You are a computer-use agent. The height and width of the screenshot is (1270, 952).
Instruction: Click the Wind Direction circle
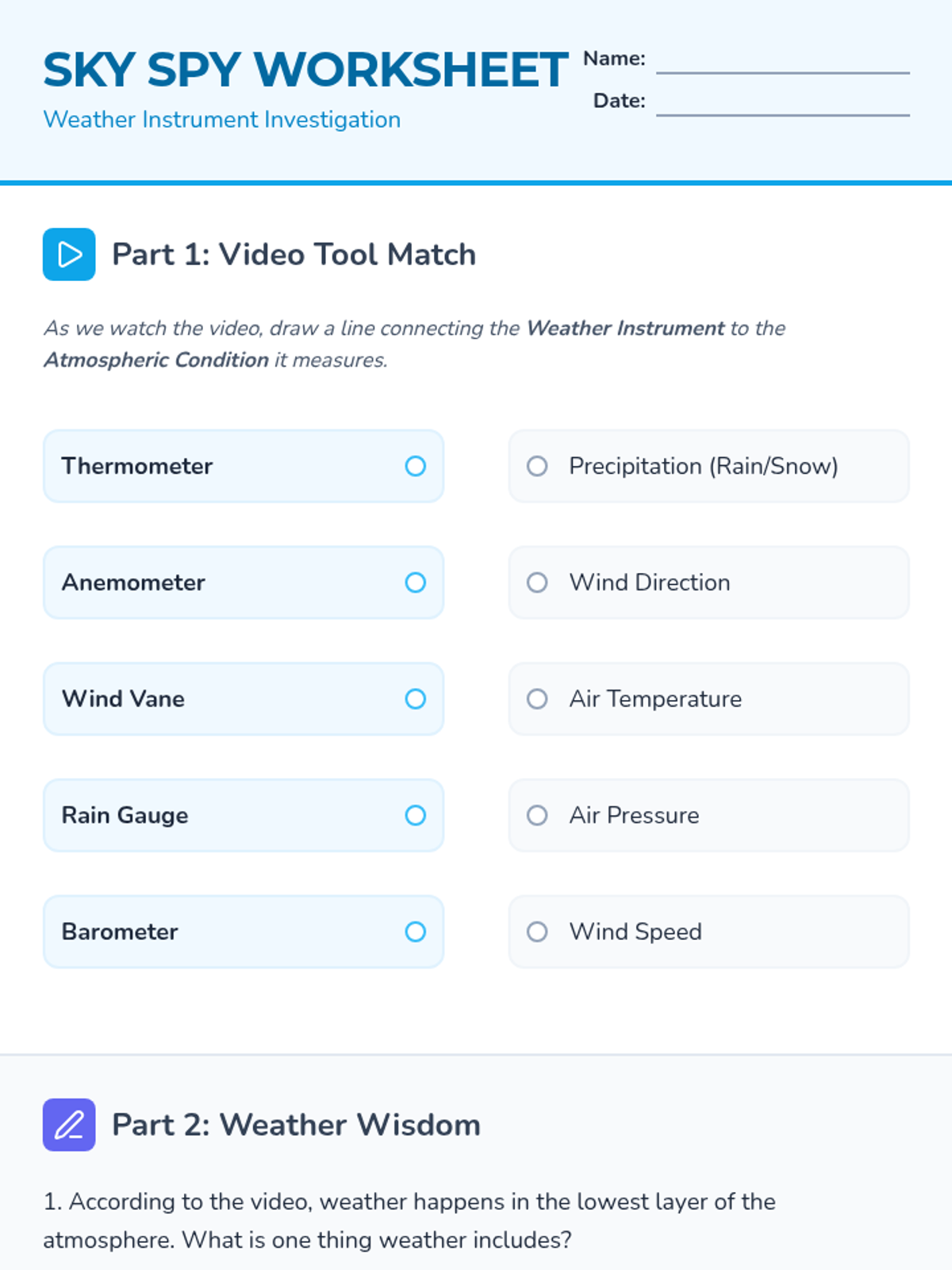click(537, 583)
